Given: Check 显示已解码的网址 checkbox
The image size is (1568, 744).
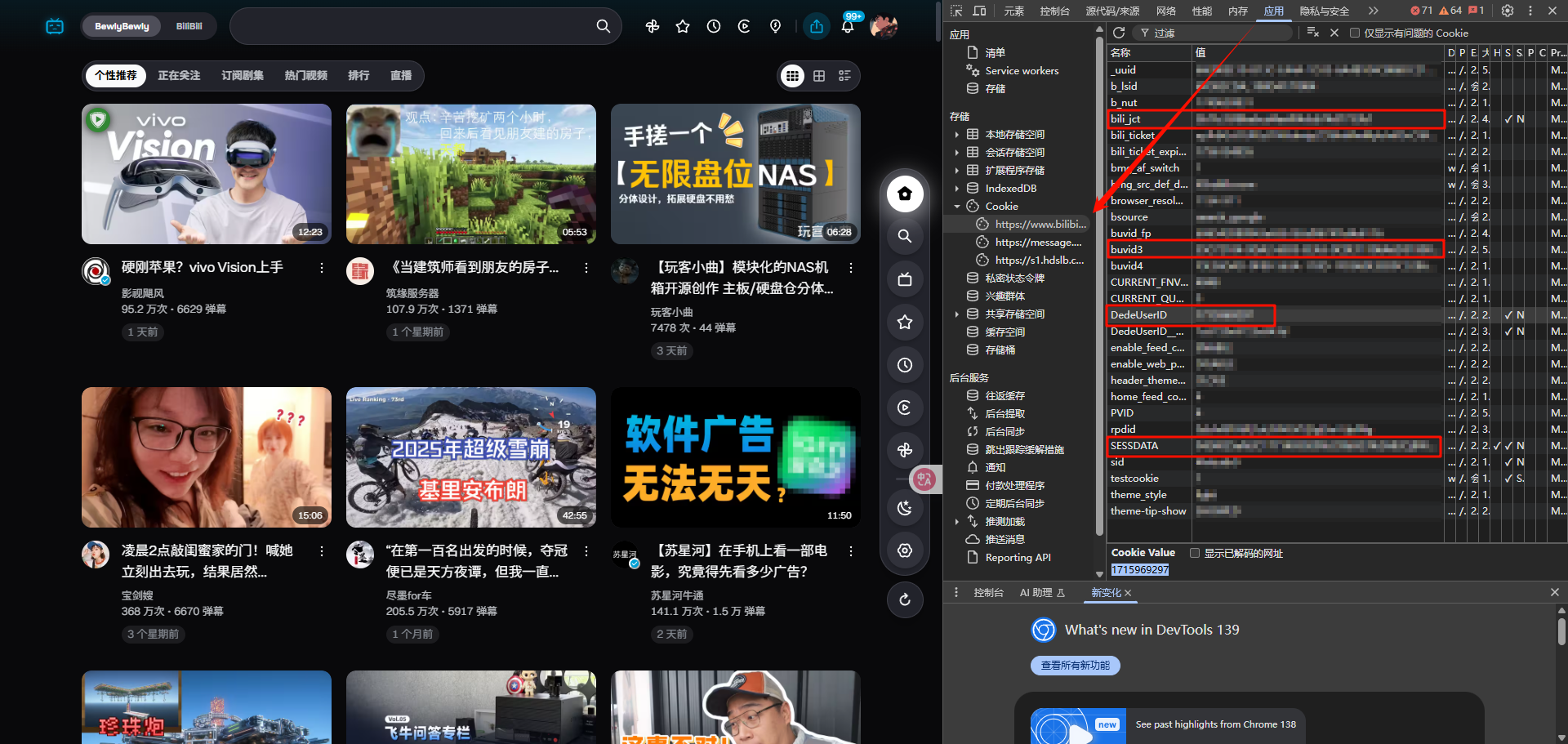Looking at the screenshot, I should [x=1195, y=553].
